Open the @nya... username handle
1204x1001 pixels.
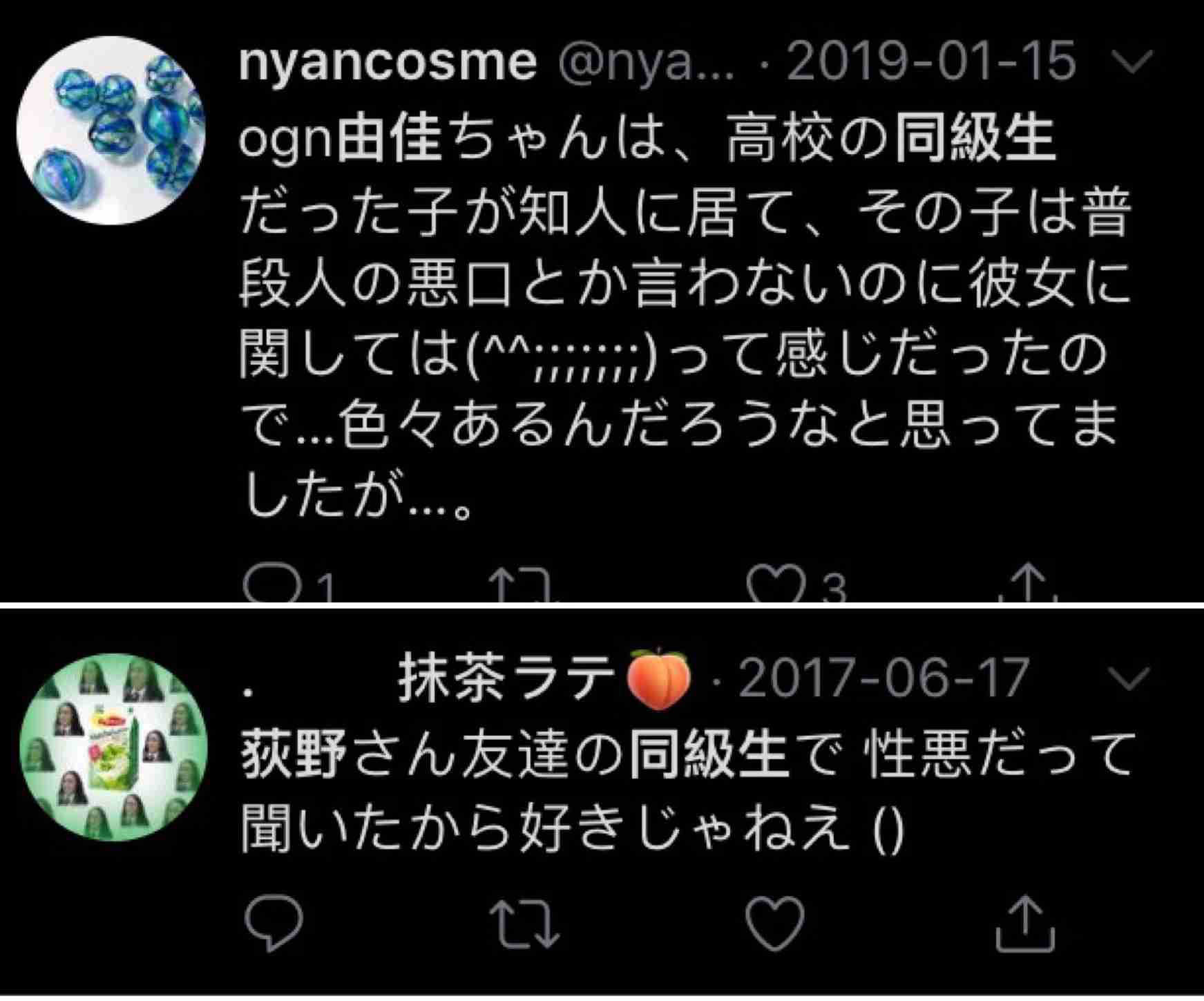point(646,64)
